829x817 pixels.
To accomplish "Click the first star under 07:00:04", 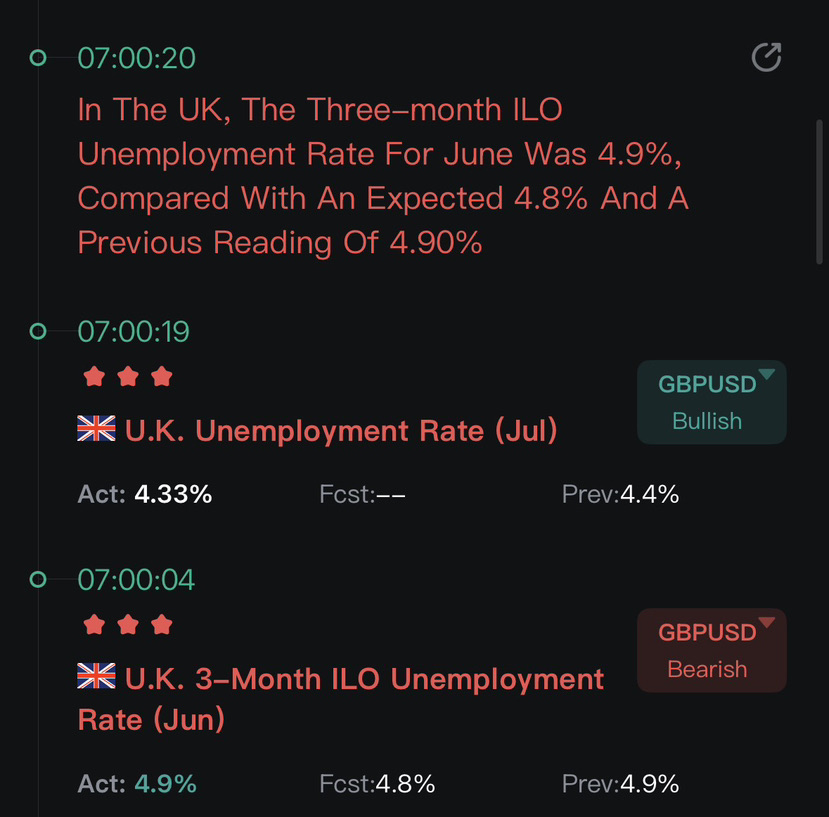I will 94,625.
